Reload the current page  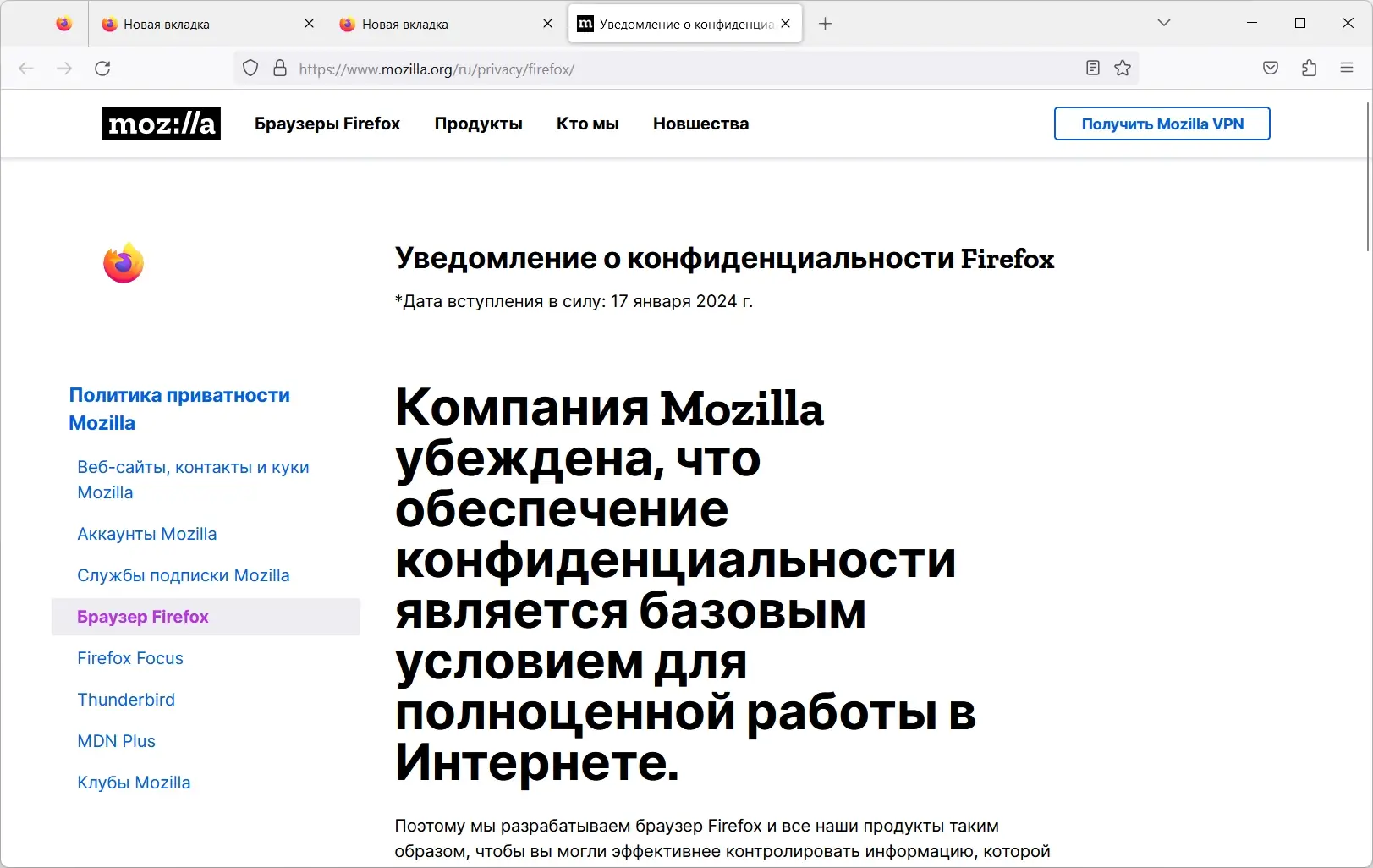coord(102,68)
